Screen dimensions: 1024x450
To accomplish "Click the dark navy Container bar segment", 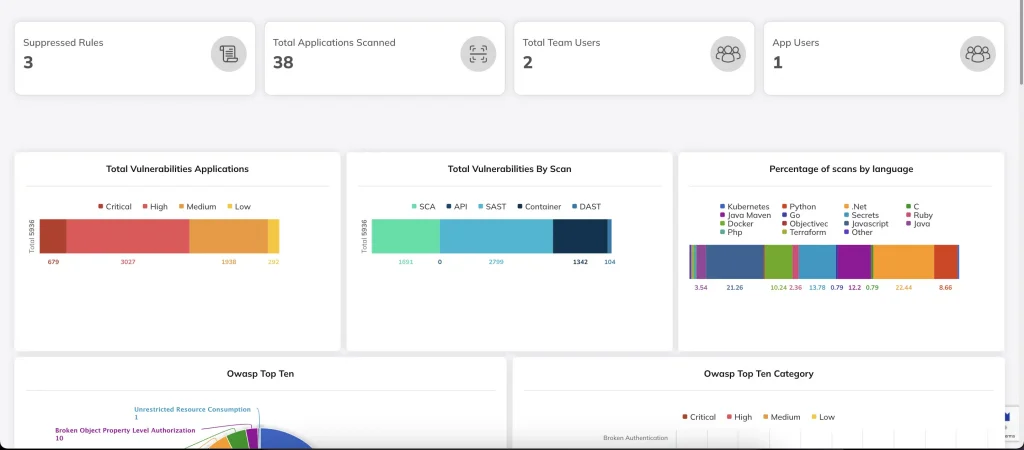I will click(x=579, y=236).
